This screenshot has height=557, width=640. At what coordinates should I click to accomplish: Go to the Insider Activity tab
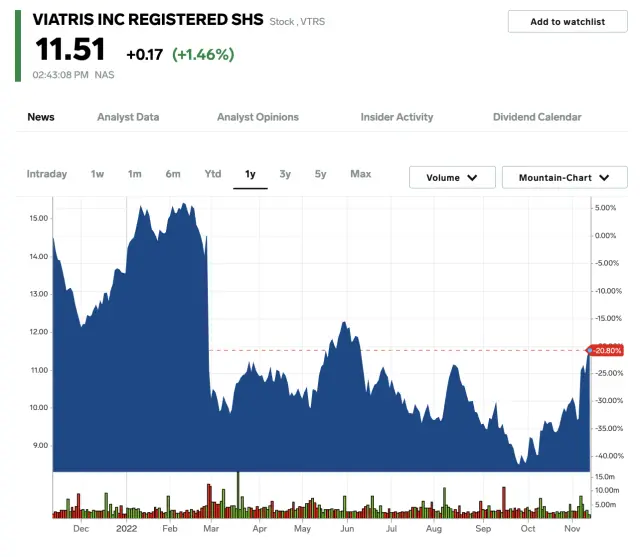(x=397, y=117)
